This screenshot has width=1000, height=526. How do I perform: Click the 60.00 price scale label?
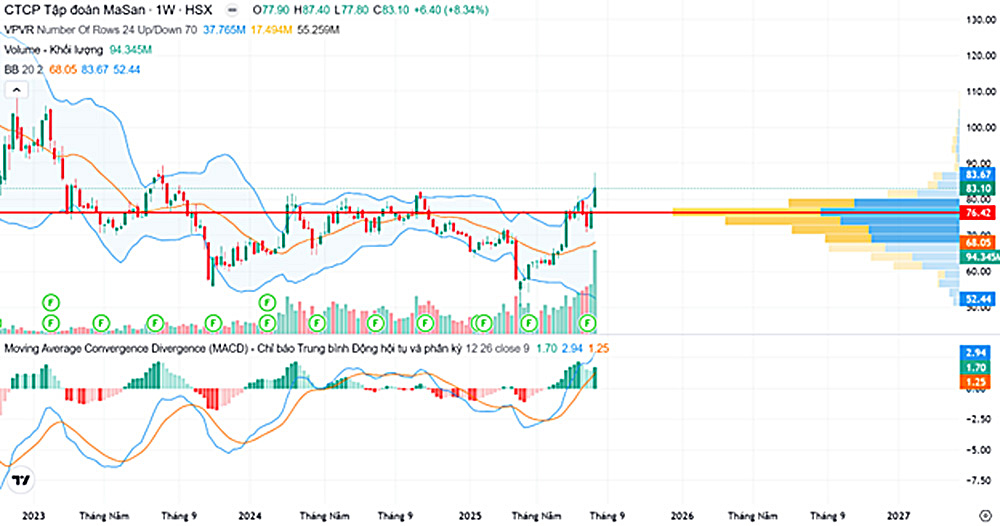point(978,272)
